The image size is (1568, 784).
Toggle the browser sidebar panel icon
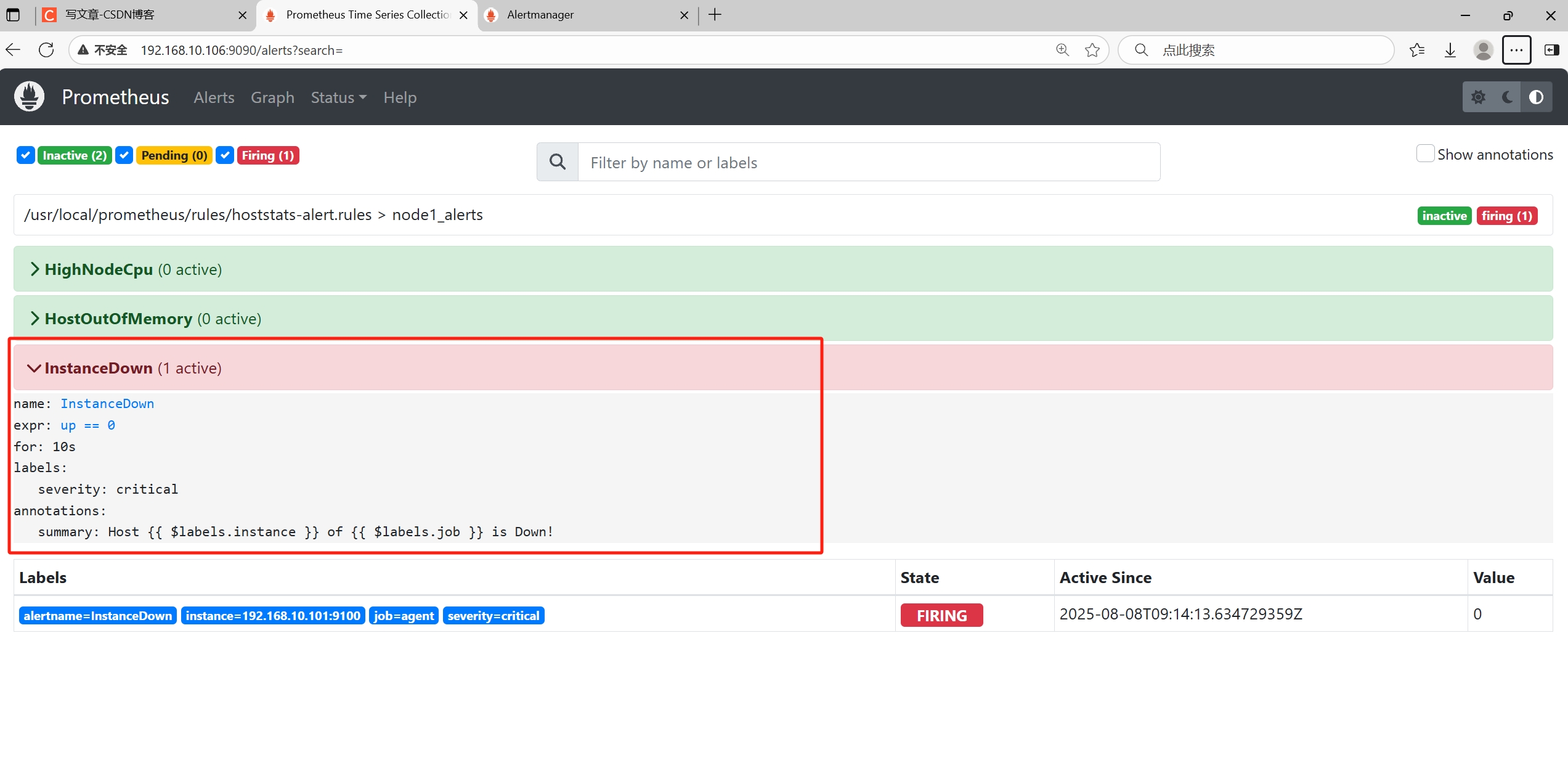click(x=1551, y=50)
